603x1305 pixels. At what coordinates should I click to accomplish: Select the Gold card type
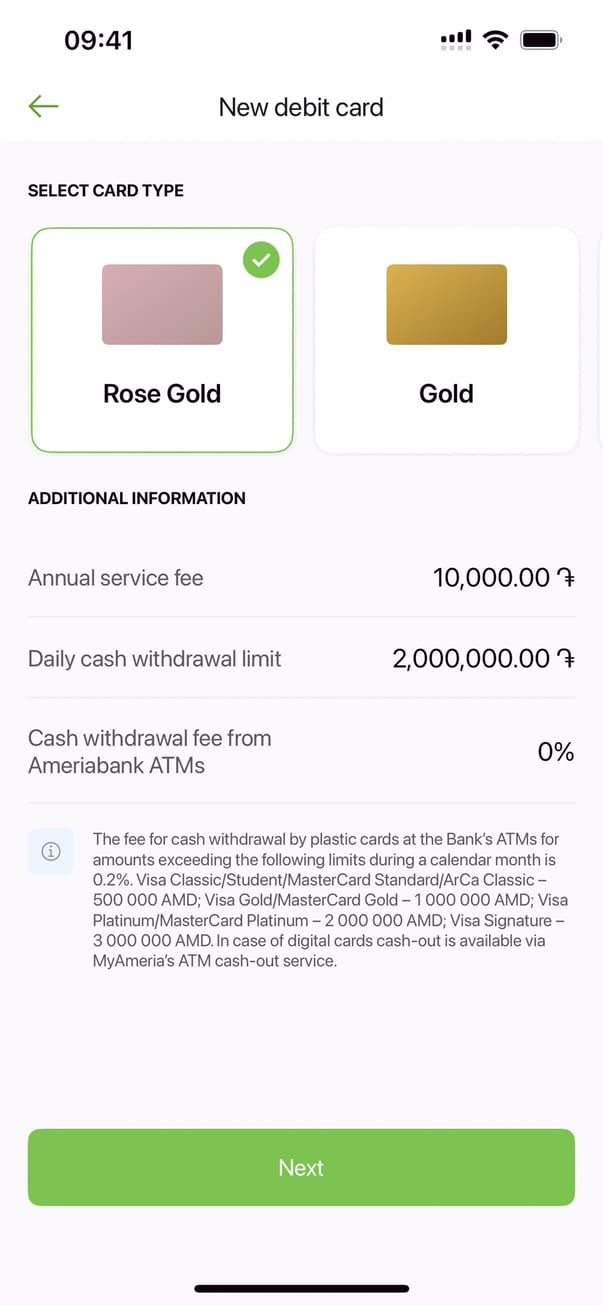point(446,340)
